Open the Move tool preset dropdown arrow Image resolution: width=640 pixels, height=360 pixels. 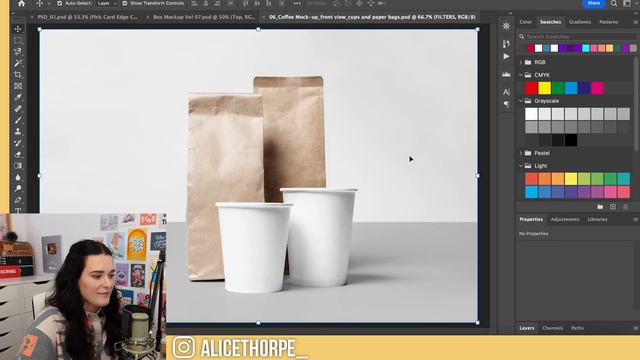pos(49,3)
